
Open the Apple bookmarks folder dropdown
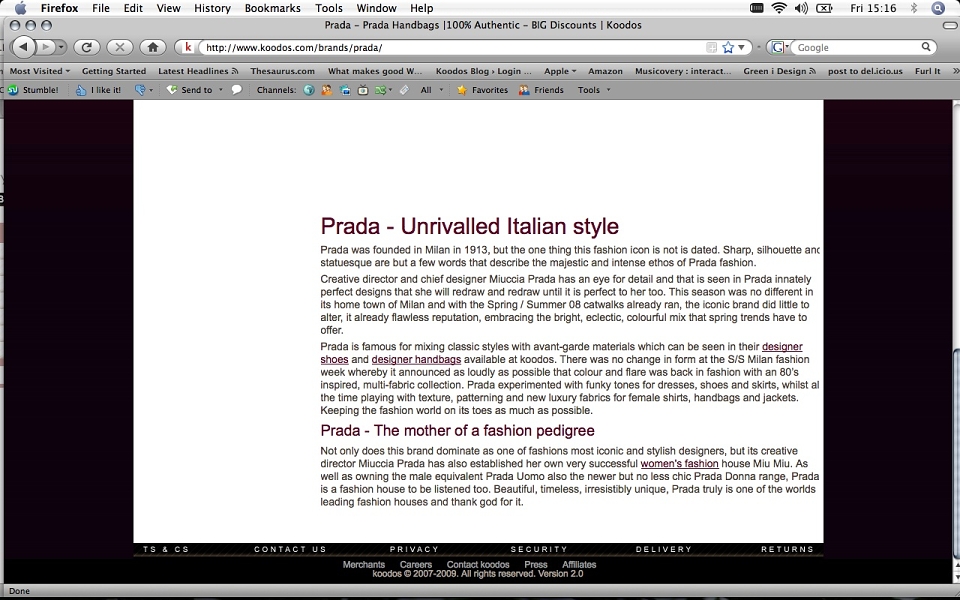coord(560,71)
